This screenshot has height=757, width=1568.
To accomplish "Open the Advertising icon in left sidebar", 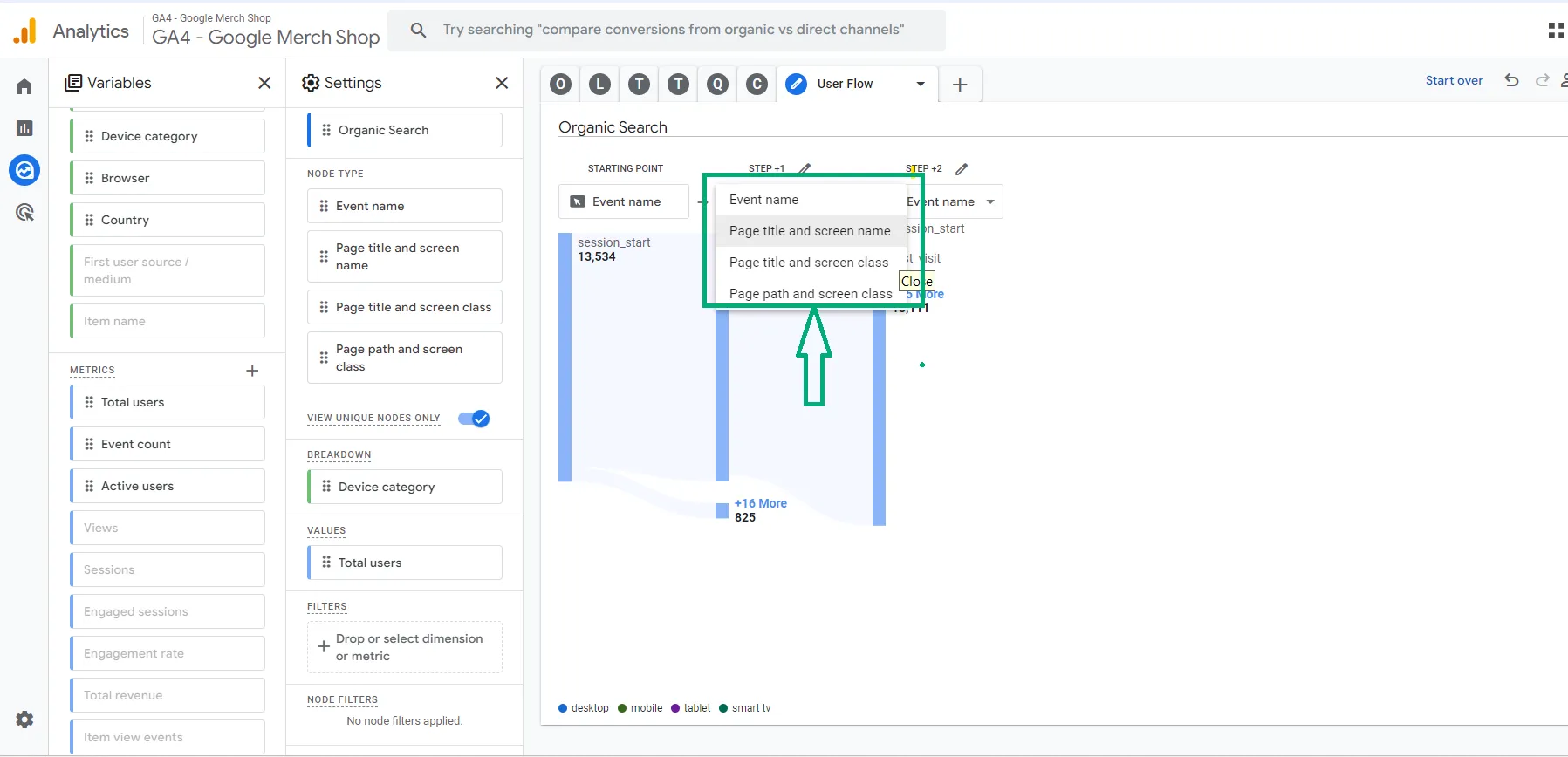I will click(24, 212).
